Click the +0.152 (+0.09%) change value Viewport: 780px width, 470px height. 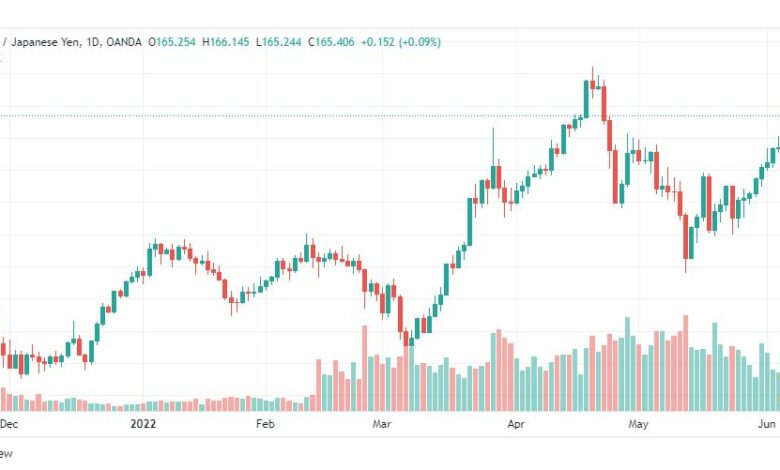point(400,42)
